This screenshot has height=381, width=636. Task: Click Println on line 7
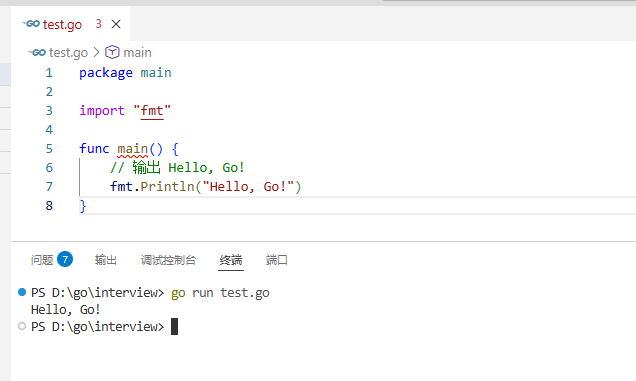click(x=167, y=187)
